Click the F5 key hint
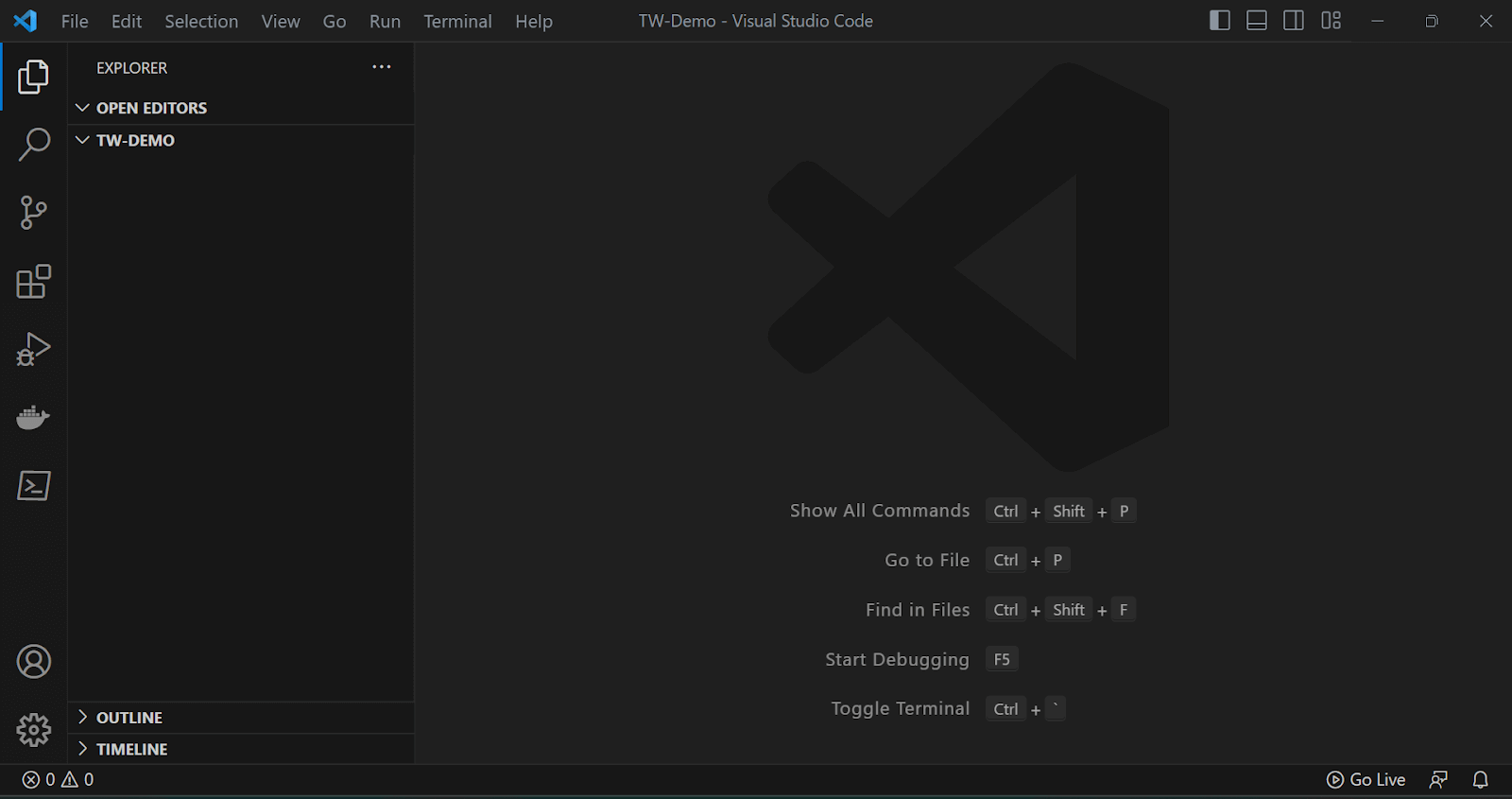Viewport: 1512px width, 799px height. pos(1002,659)
